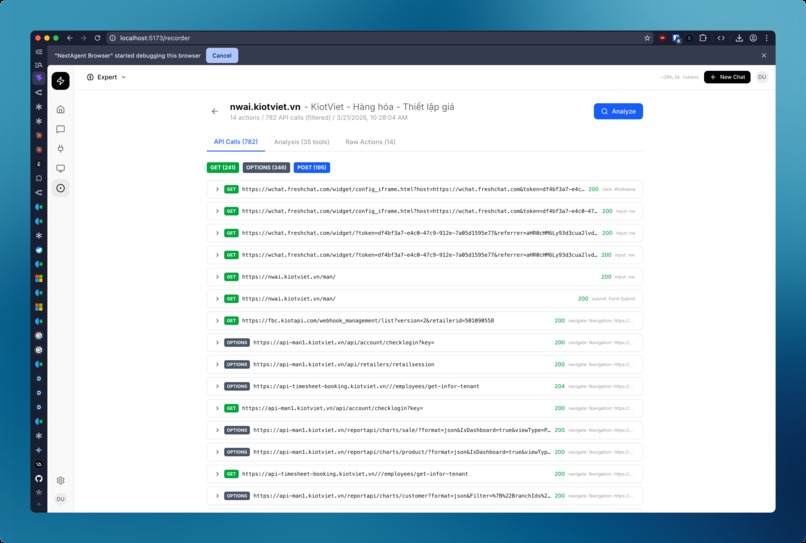Switch to the GitHub tab in tab strip

click(x=39, y=479)
